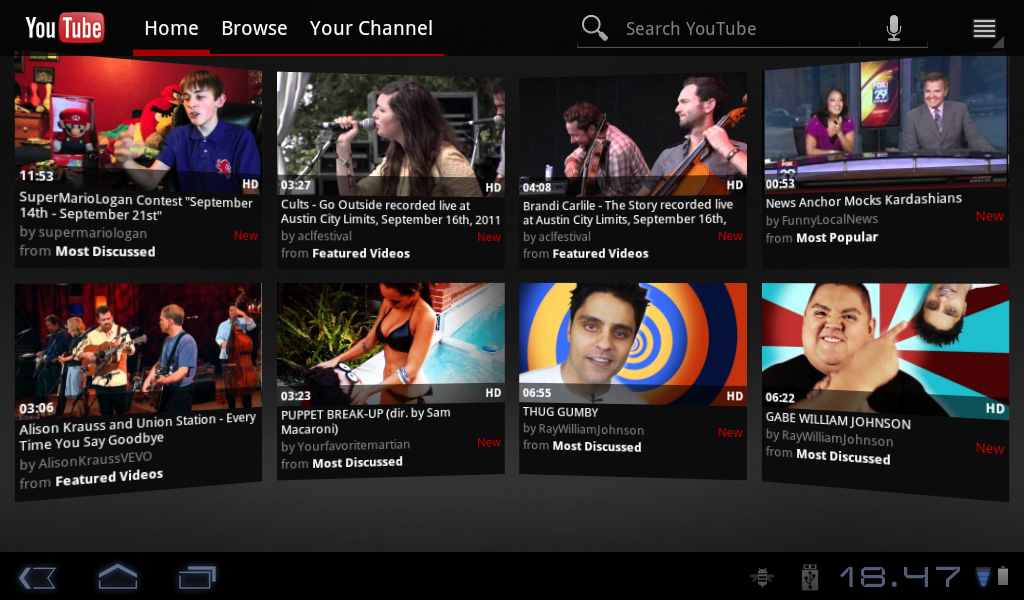Tap the USB debugging bug icon

761,577
